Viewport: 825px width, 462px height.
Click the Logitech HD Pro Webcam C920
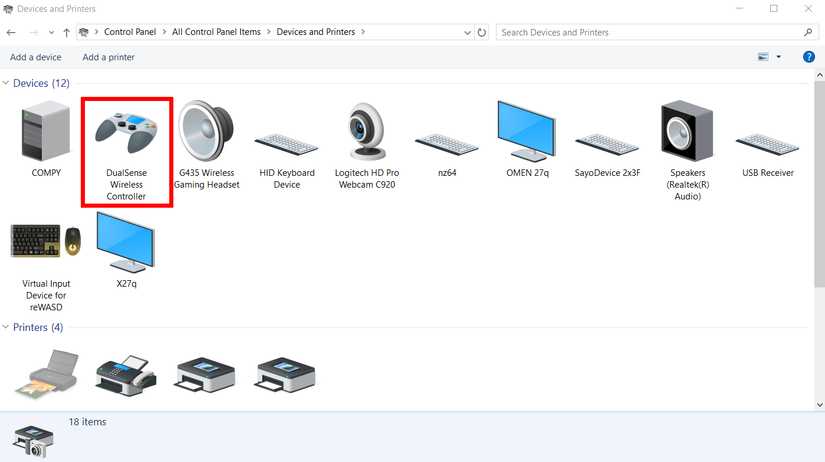(366, 135)
